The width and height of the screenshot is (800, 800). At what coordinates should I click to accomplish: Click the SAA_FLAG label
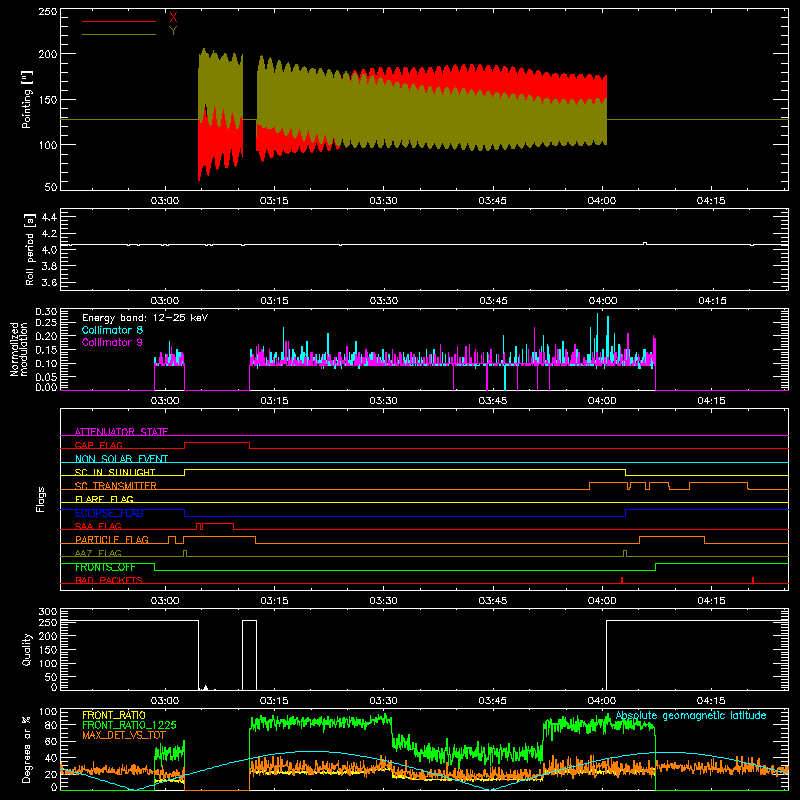click(x=98, y=526)
